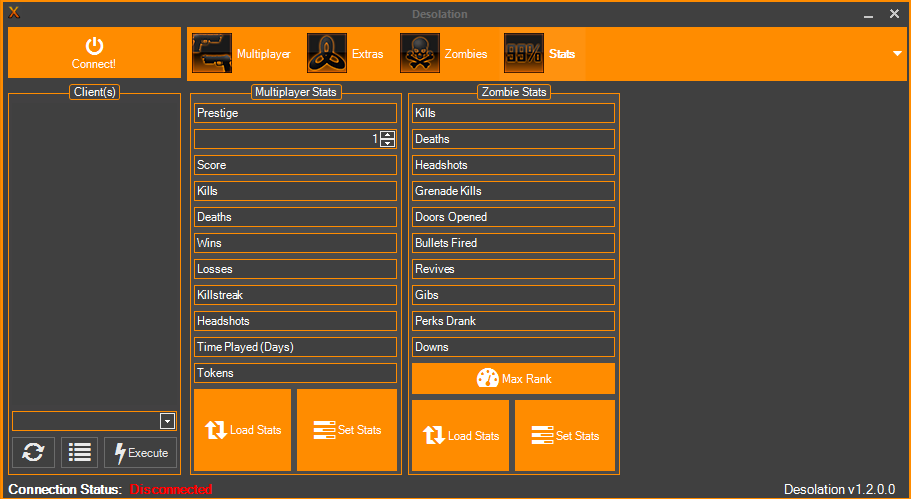Increase the Prestige value with up arrow
This screenshot has width=911, height=499.
pyautogui.click(x=388, y=135)
